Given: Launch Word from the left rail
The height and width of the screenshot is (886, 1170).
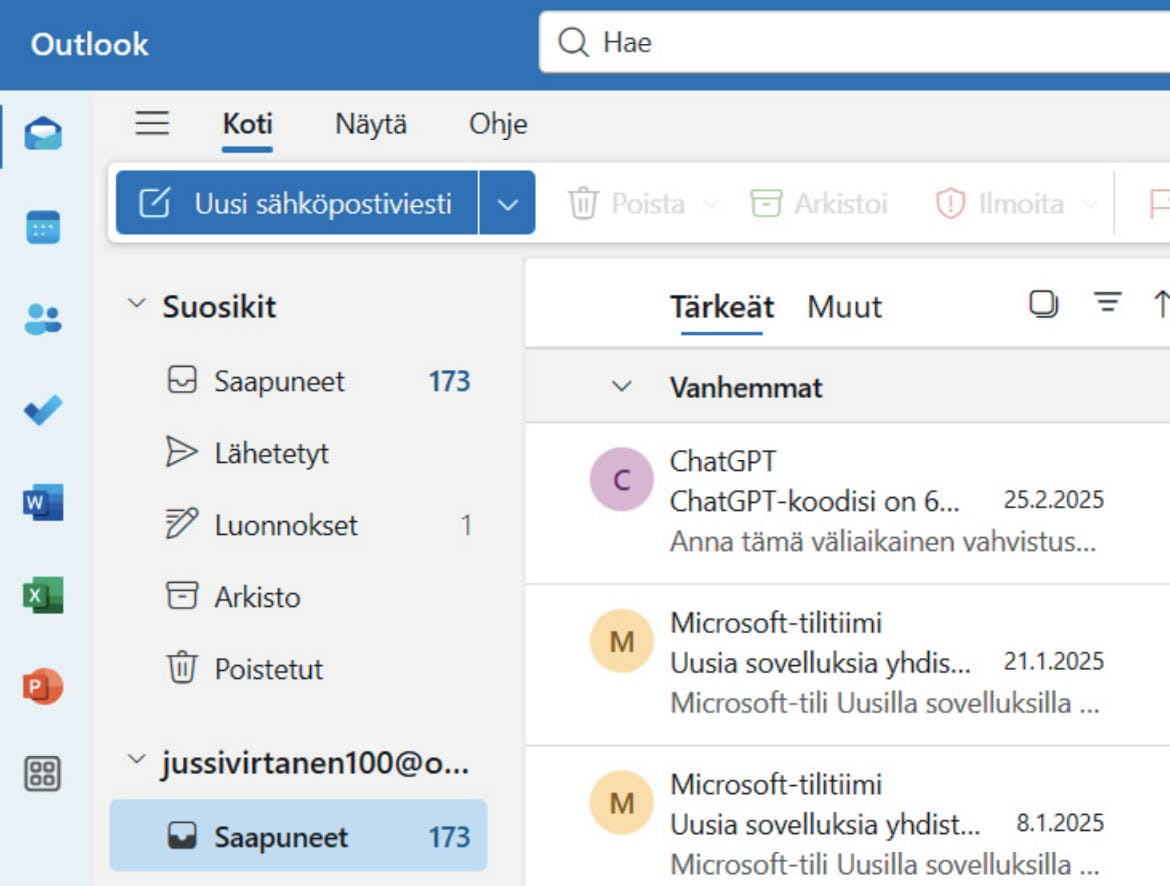Looking at the screenshot, I should [43, 502].
